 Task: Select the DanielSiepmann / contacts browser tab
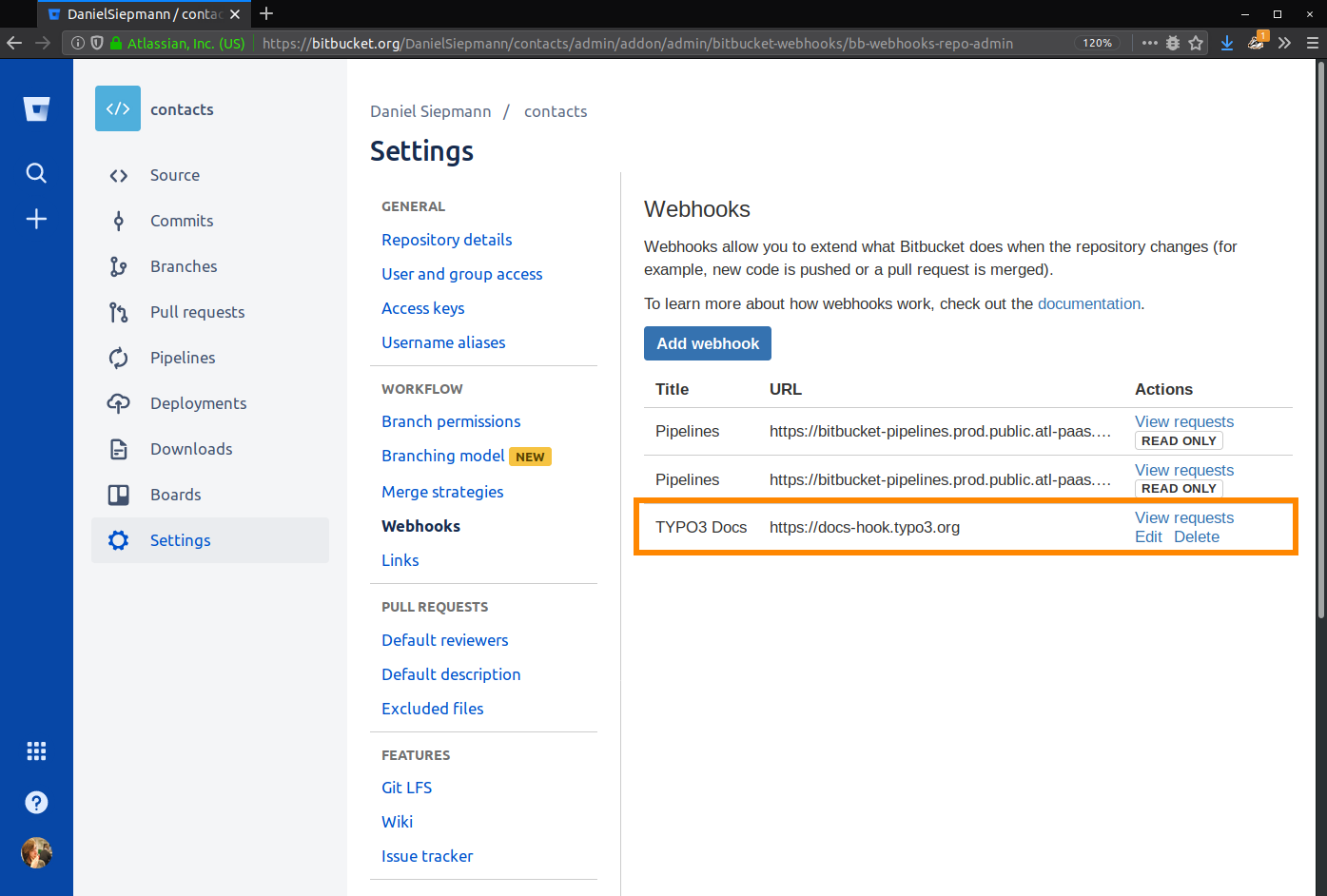coord(145,14)
